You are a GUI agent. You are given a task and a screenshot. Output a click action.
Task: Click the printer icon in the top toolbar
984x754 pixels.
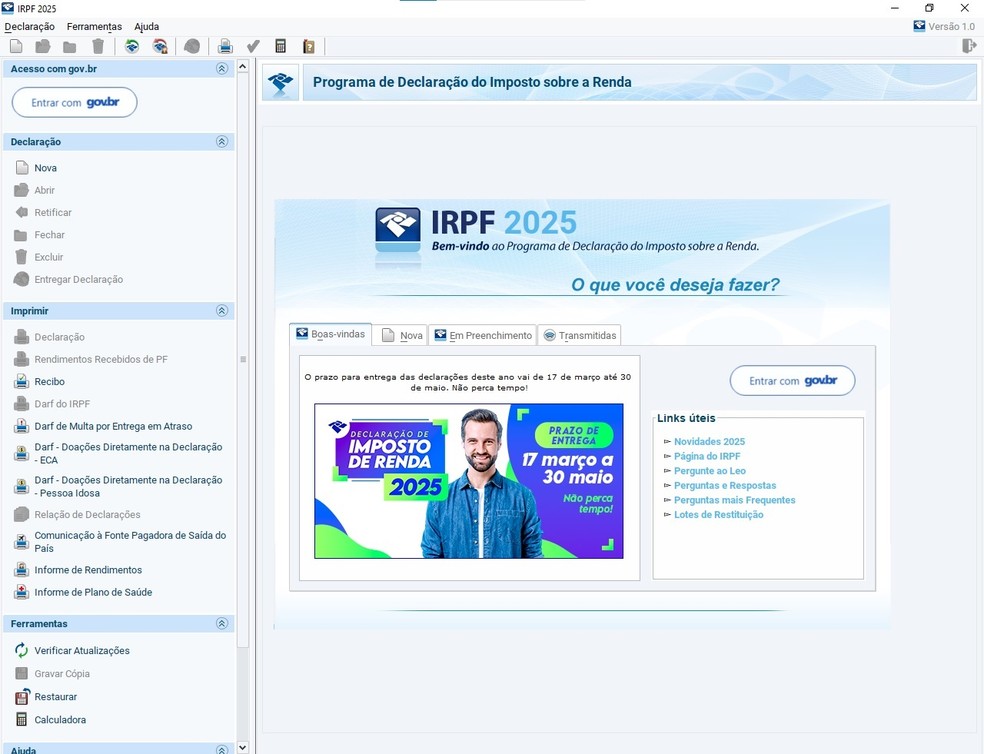(225, 46)
